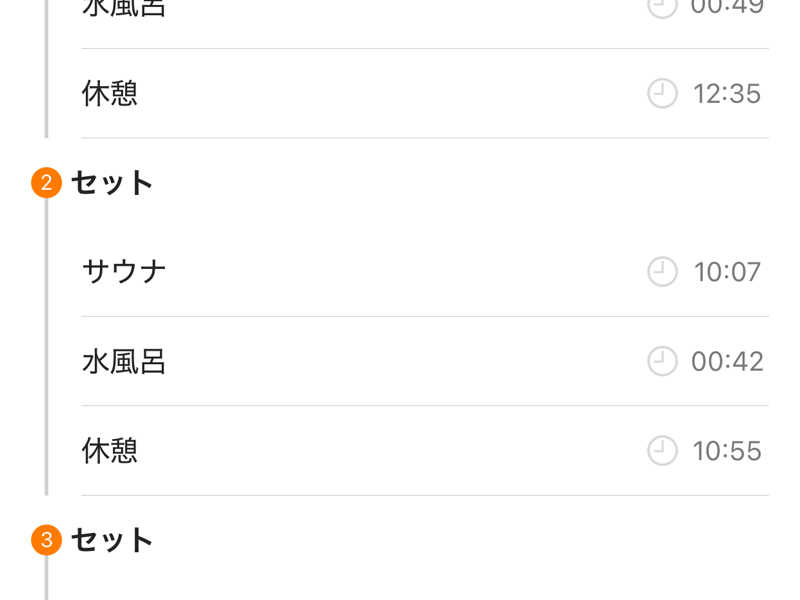Expand the third セット header text
This screenshot has height=600, width=800.
(x=112, y=540)
